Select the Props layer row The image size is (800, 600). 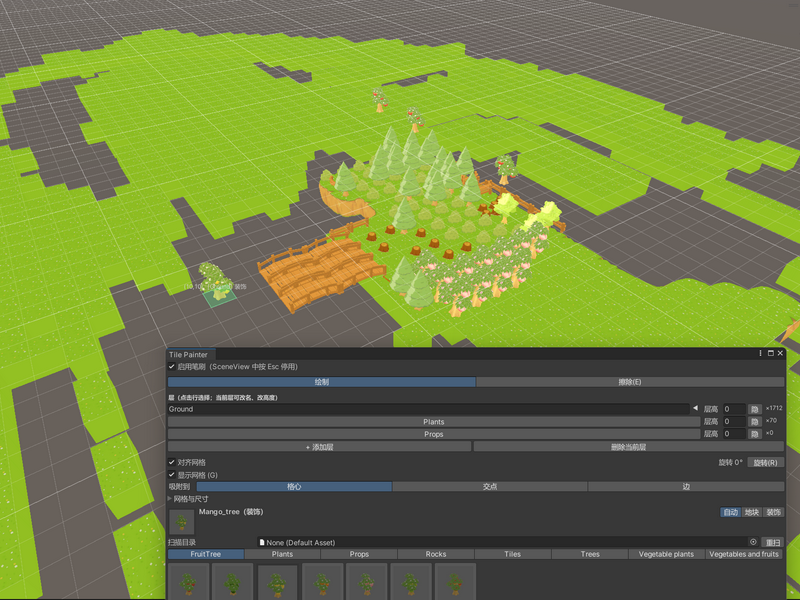(x=434, y=434)
